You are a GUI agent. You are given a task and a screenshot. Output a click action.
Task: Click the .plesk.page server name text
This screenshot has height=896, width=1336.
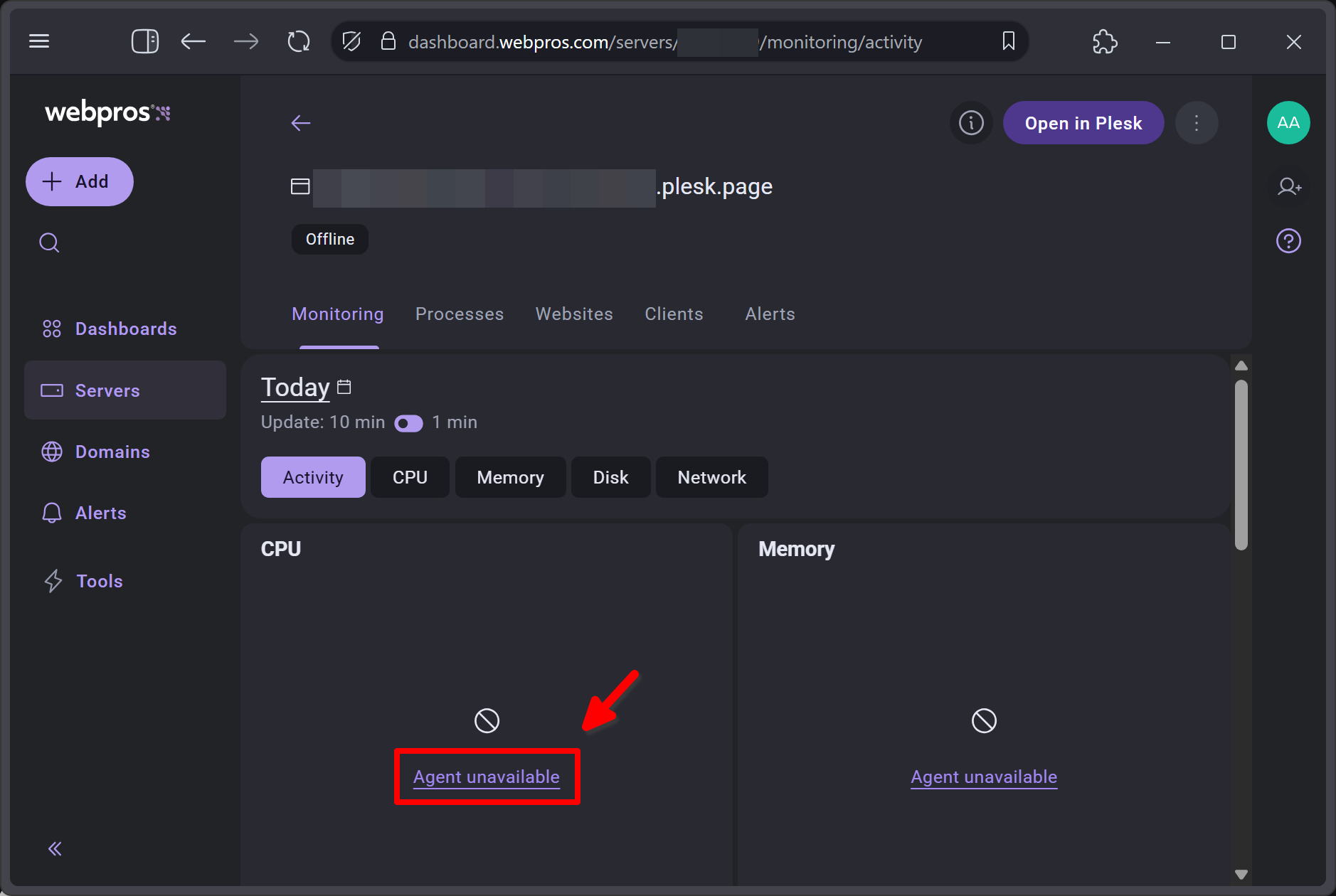pos(714,186)
